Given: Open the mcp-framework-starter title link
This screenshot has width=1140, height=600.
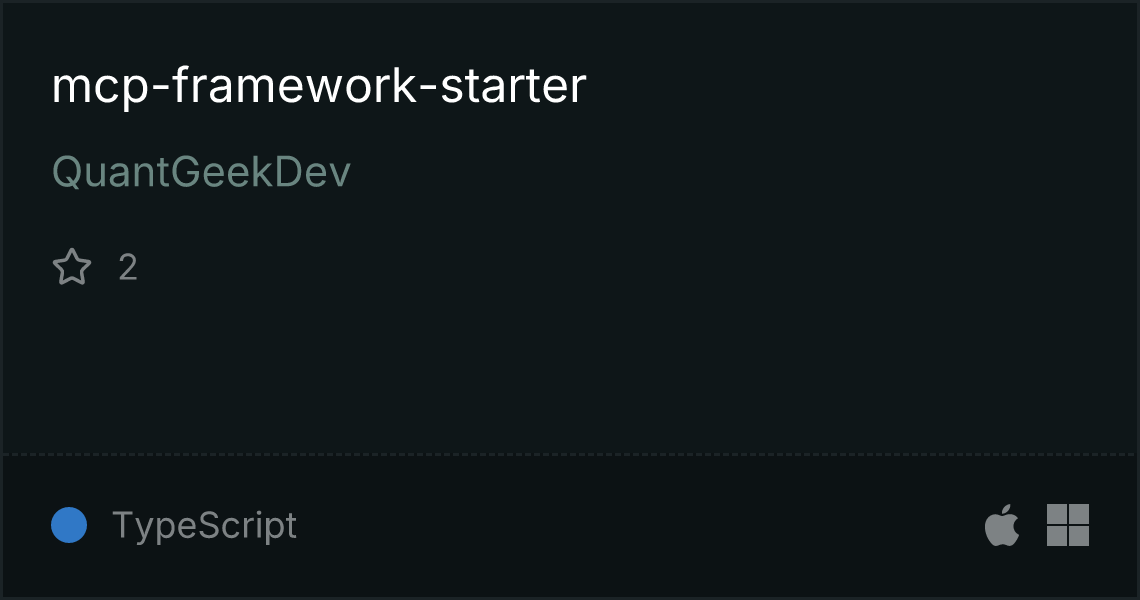Looking at the screenshot, I should pyautogui.click(x=318, y=86).
